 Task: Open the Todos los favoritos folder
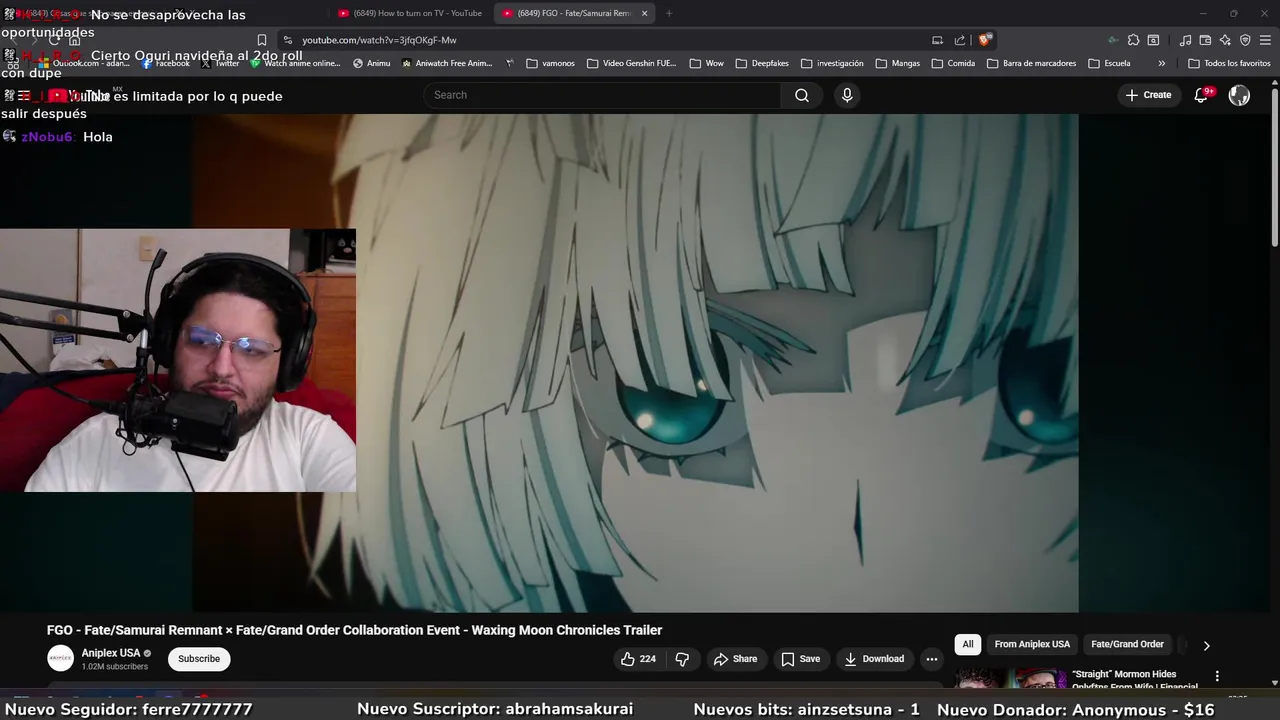(1229, 63)
